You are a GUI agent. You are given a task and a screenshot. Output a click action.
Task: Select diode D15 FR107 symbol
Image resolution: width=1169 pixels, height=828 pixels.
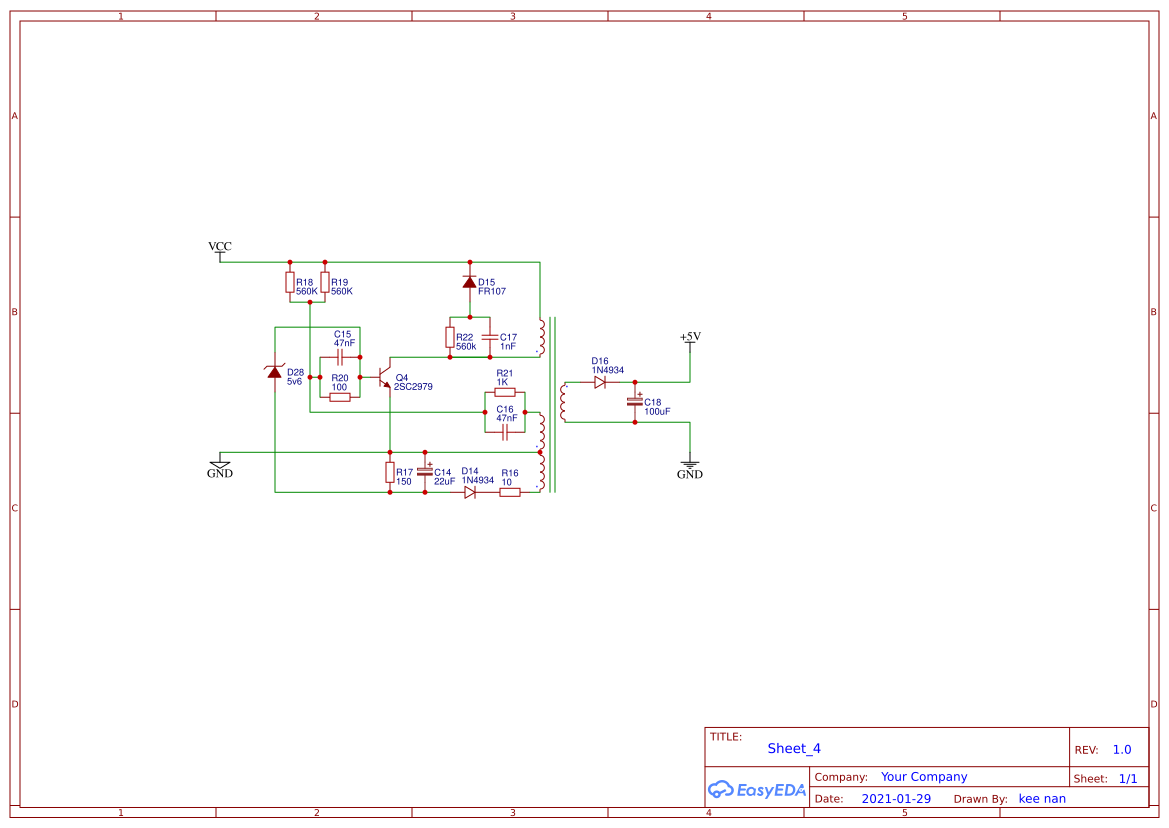pyautogui.click(x=470, y=282)
